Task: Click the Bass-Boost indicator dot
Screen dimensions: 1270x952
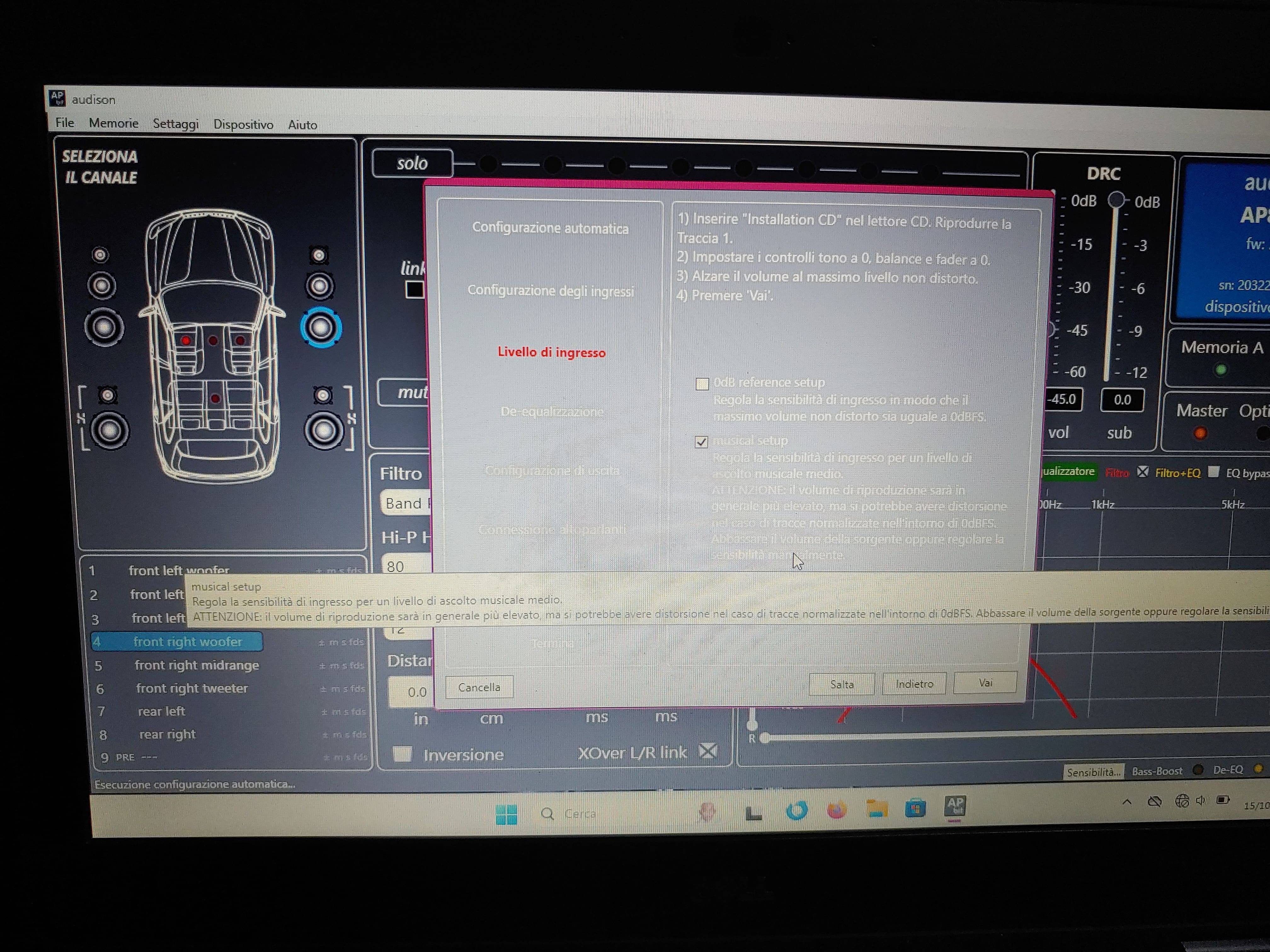Action: pyautogui.click(x=1198, y=769)
